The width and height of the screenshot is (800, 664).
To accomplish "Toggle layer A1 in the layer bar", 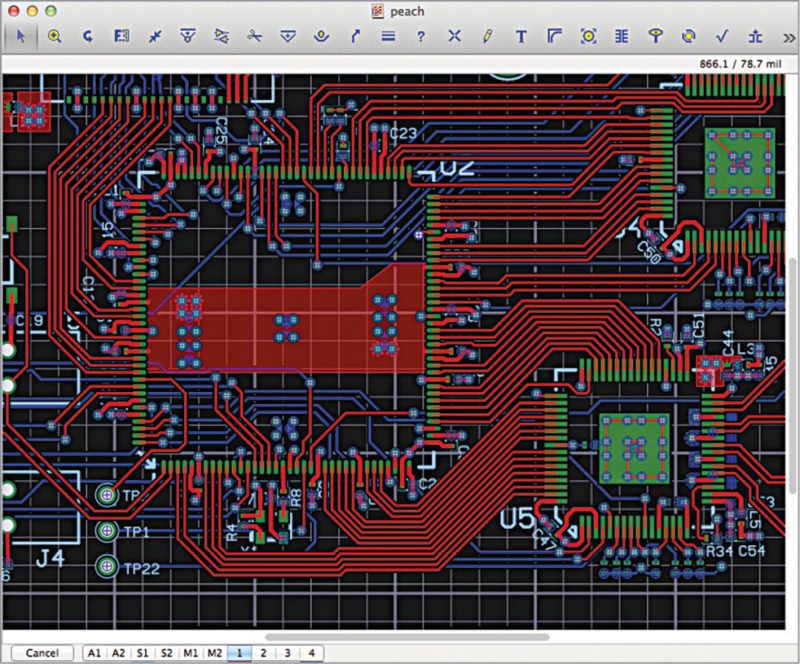I will tap(95, 653).
